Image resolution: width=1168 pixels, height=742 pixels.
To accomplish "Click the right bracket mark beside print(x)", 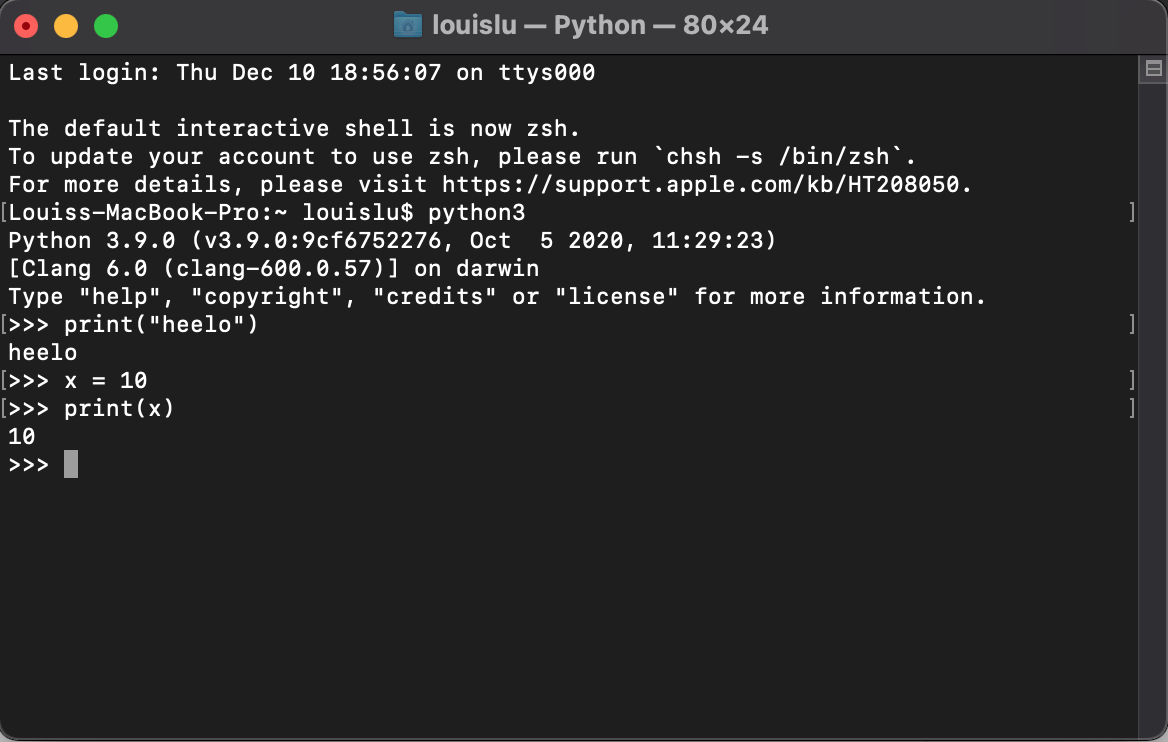I will click(1132, 408).
